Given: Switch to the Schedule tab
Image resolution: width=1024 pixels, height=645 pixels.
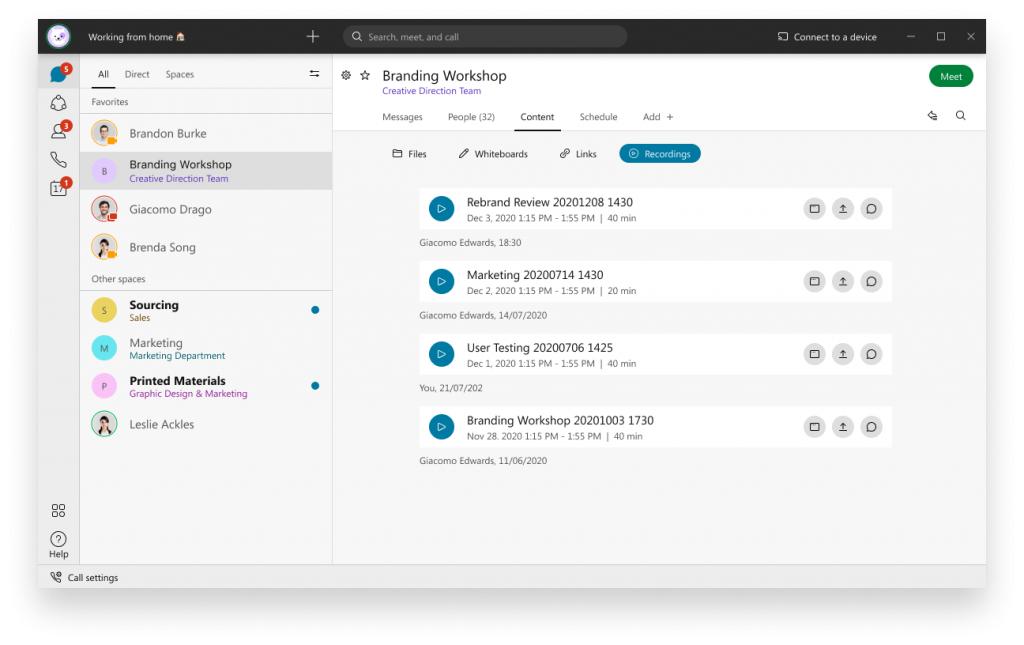Looking at the screenshot, I should click(x=598, y=116).
